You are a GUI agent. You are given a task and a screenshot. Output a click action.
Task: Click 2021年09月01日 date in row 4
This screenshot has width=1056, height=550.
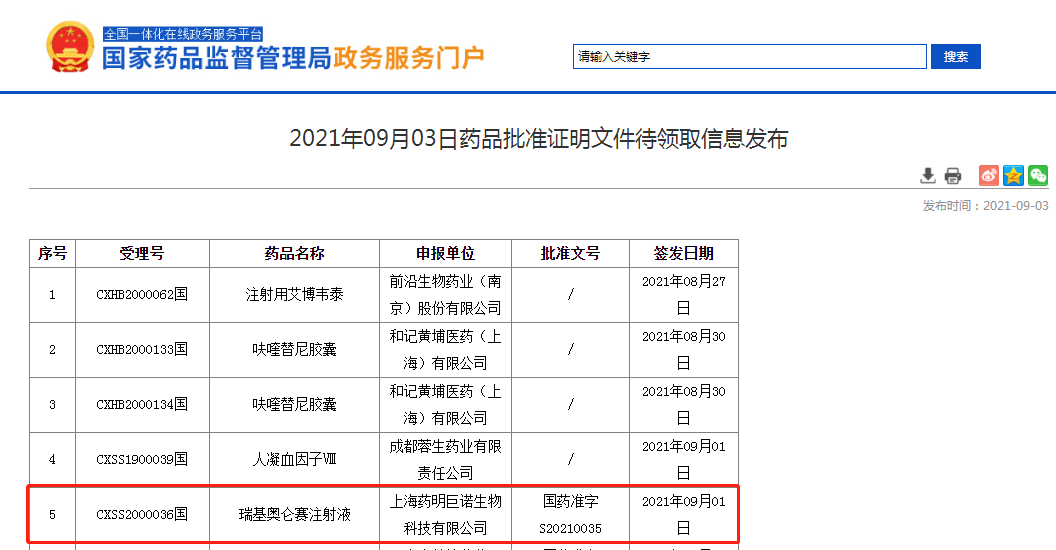pos(684,460)
